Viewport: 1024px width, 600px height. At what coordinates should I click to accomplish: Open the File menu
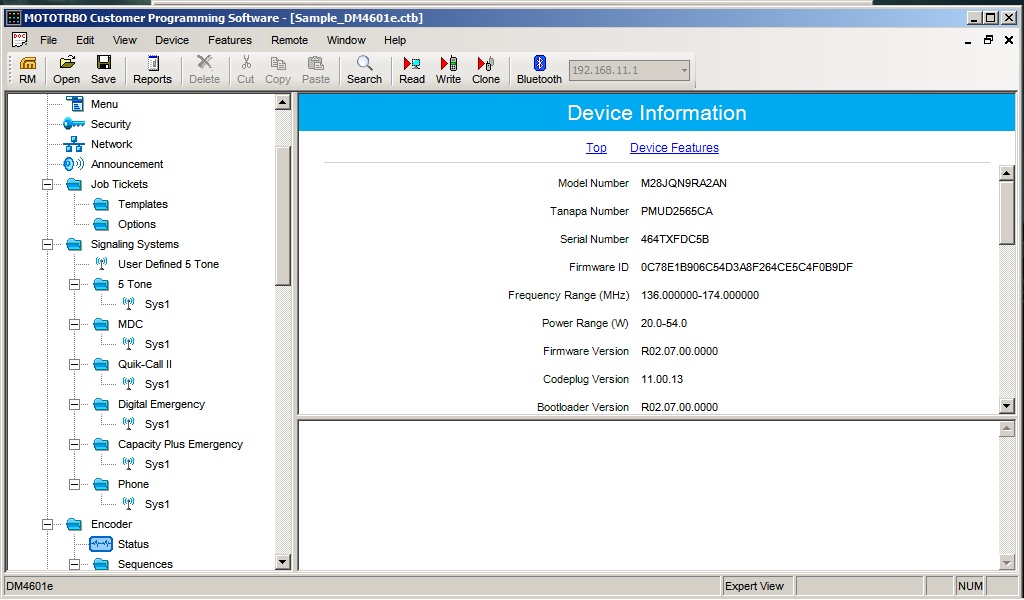pyautogui.click(x=48, y=40)
